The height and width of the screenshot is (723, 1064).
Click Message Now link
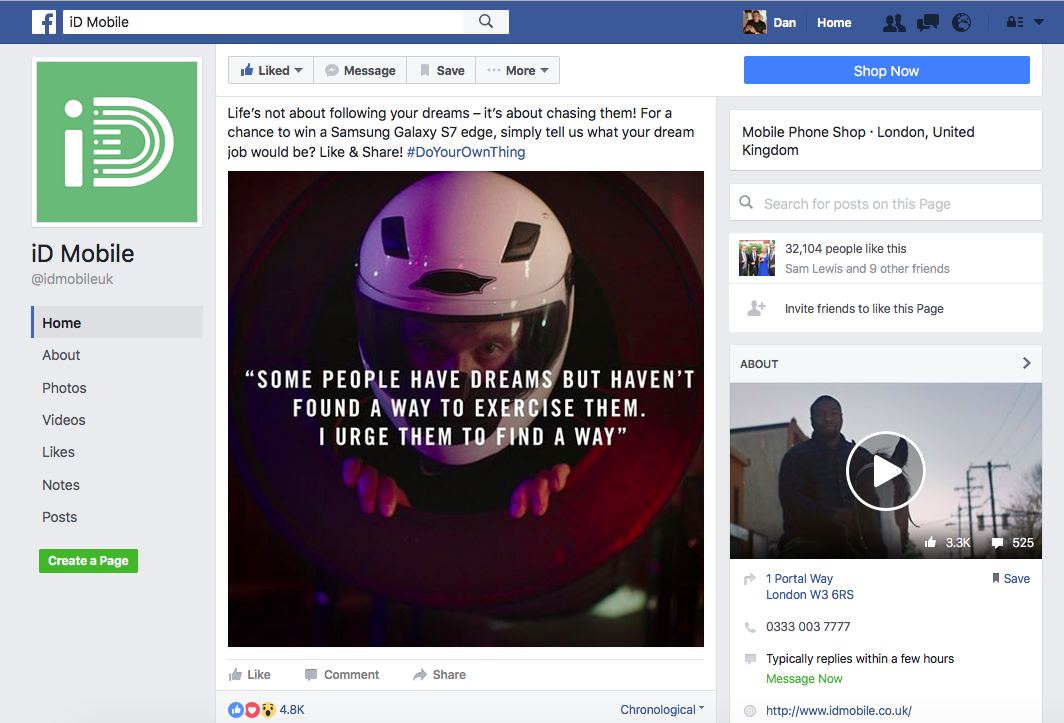point(804,679)
